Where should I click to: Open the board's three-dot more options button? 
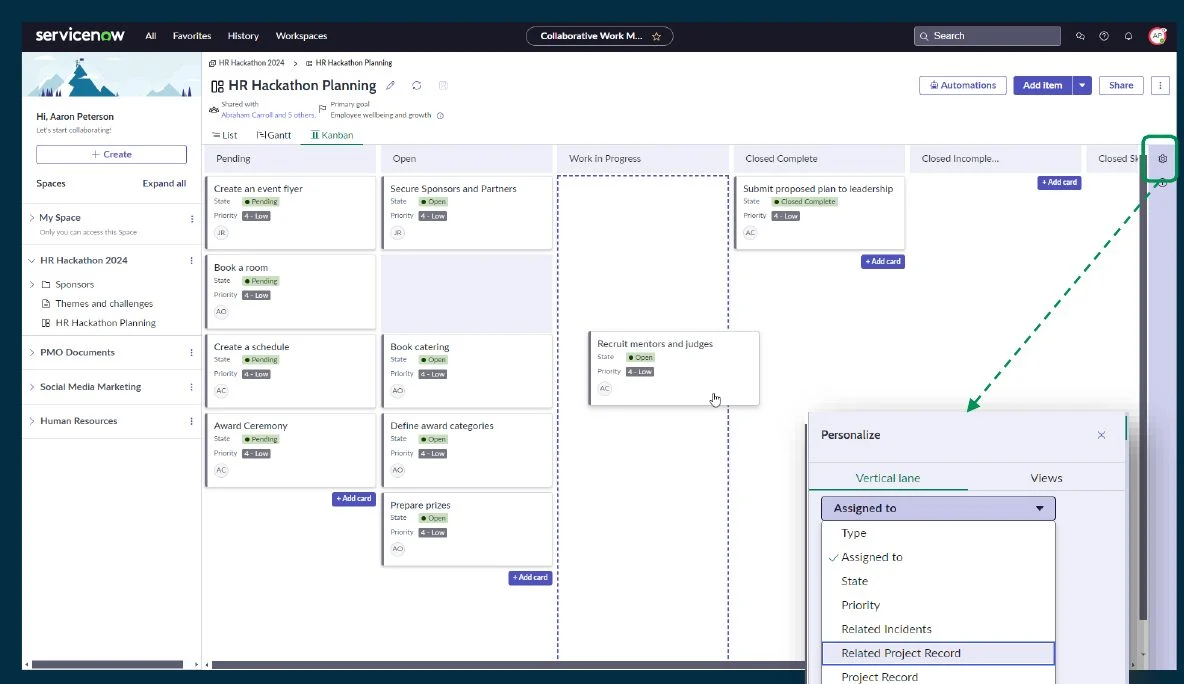(1161, 85)
